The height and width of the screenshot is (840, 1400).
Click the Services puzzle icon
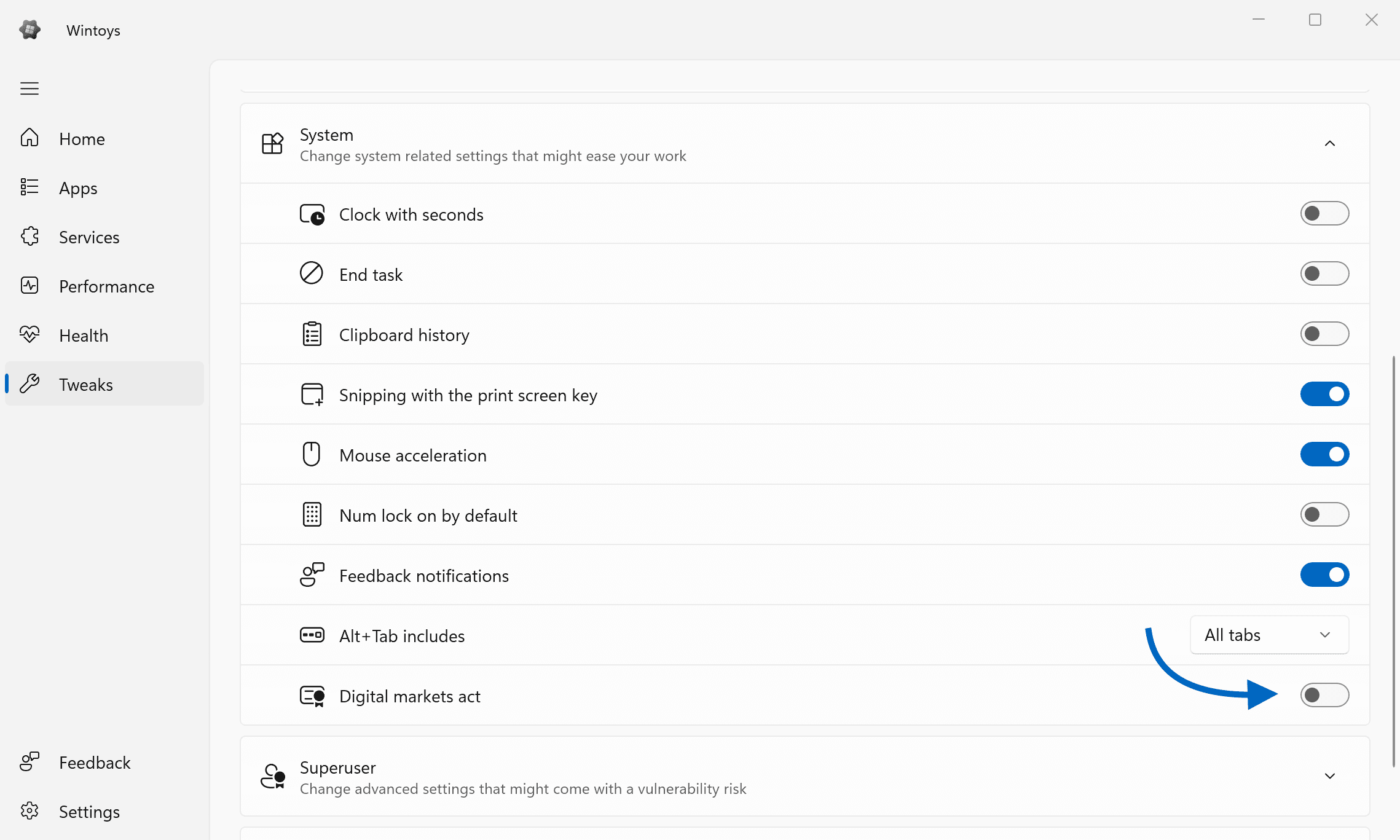coord(29,236)
